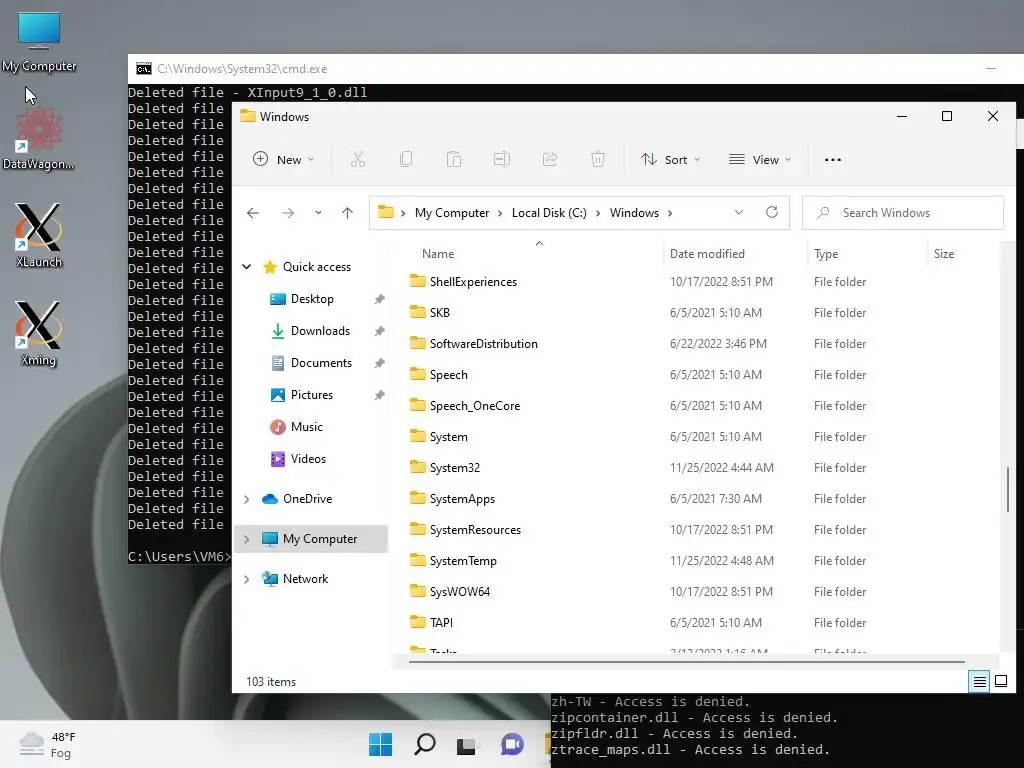Click the vertical scrollbar thumb in file list
Image resolution: width=1024 pixels, height=768 pixels.
(1008, 489)
